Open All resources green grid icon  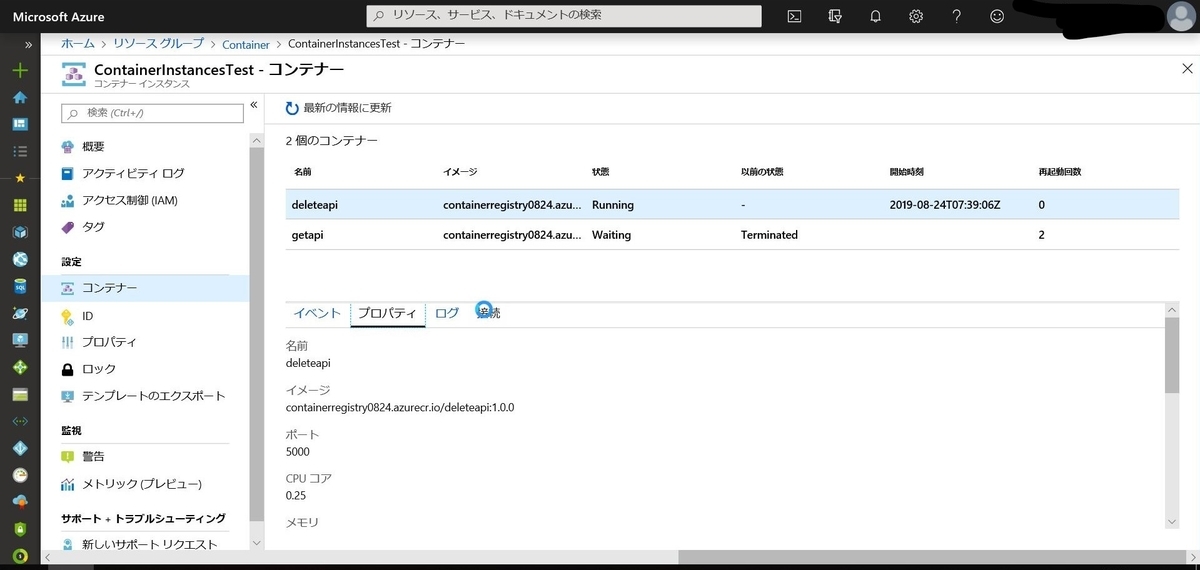click(x=19, y=205)
